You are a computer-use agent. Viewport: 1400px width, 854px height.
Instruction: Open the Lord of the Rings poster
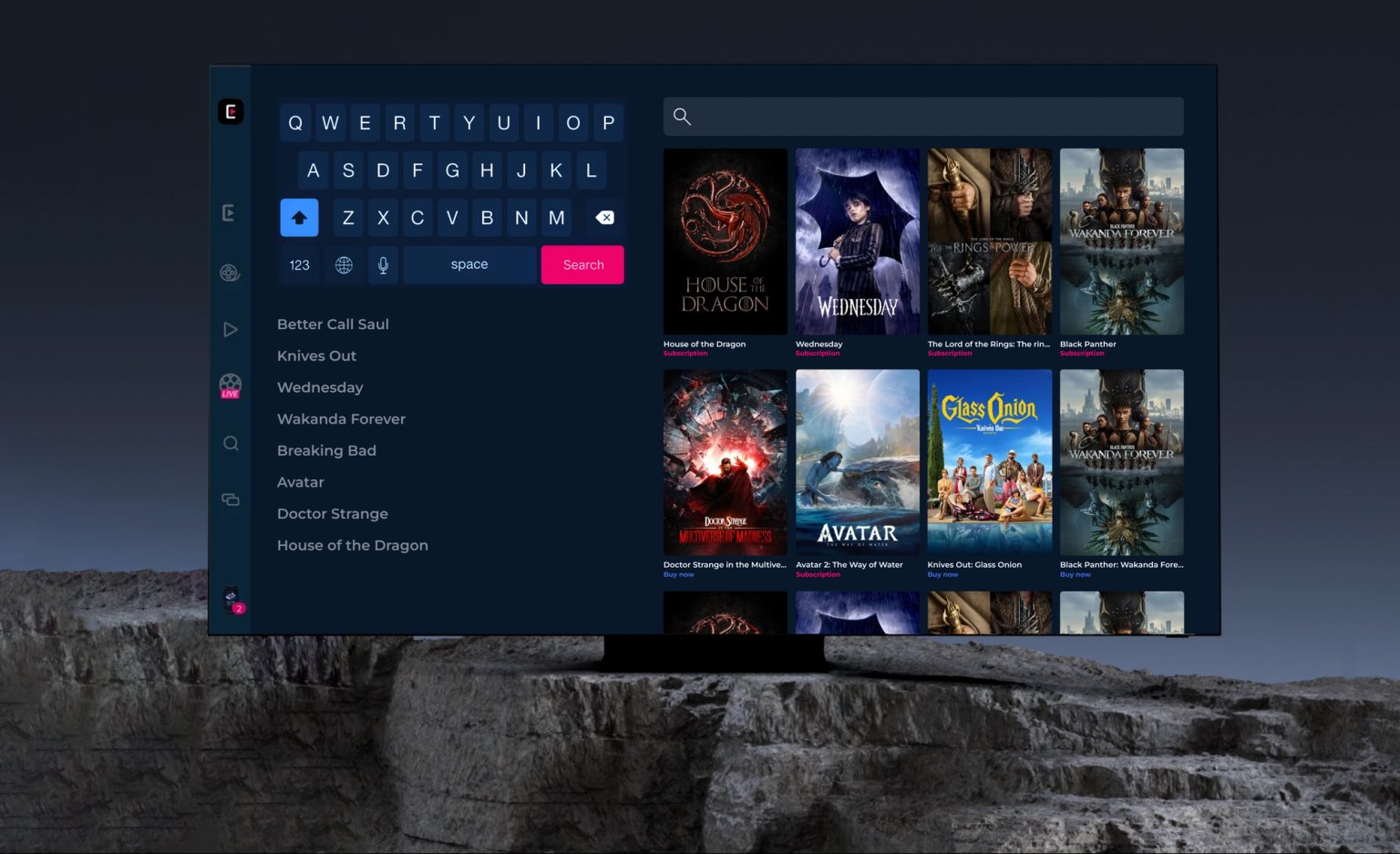click(x=990, y=242)
